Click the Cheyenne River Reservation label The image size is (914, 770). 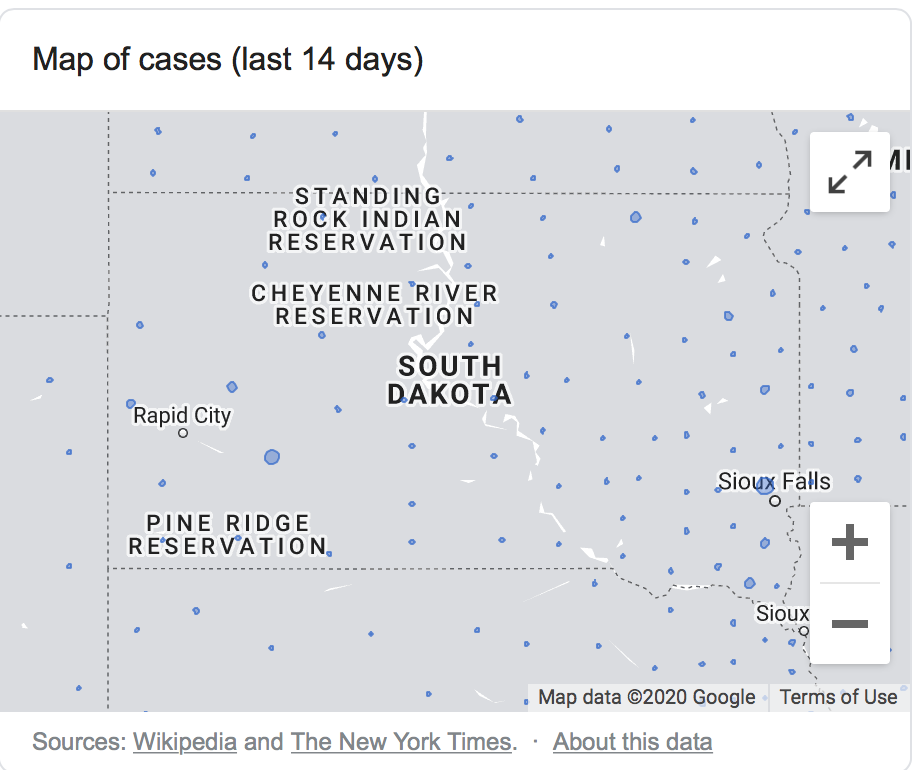click(374, 305)
